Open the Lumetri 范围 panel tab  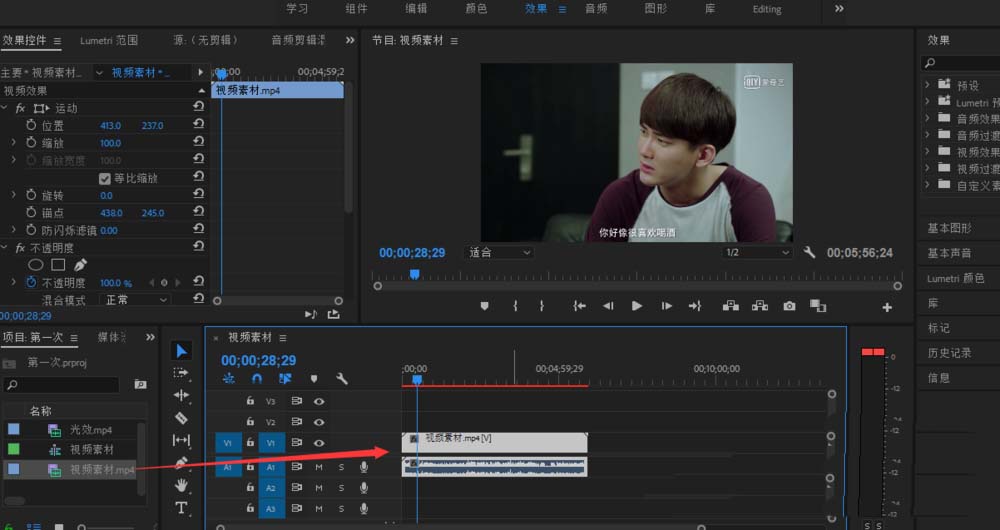108,40
